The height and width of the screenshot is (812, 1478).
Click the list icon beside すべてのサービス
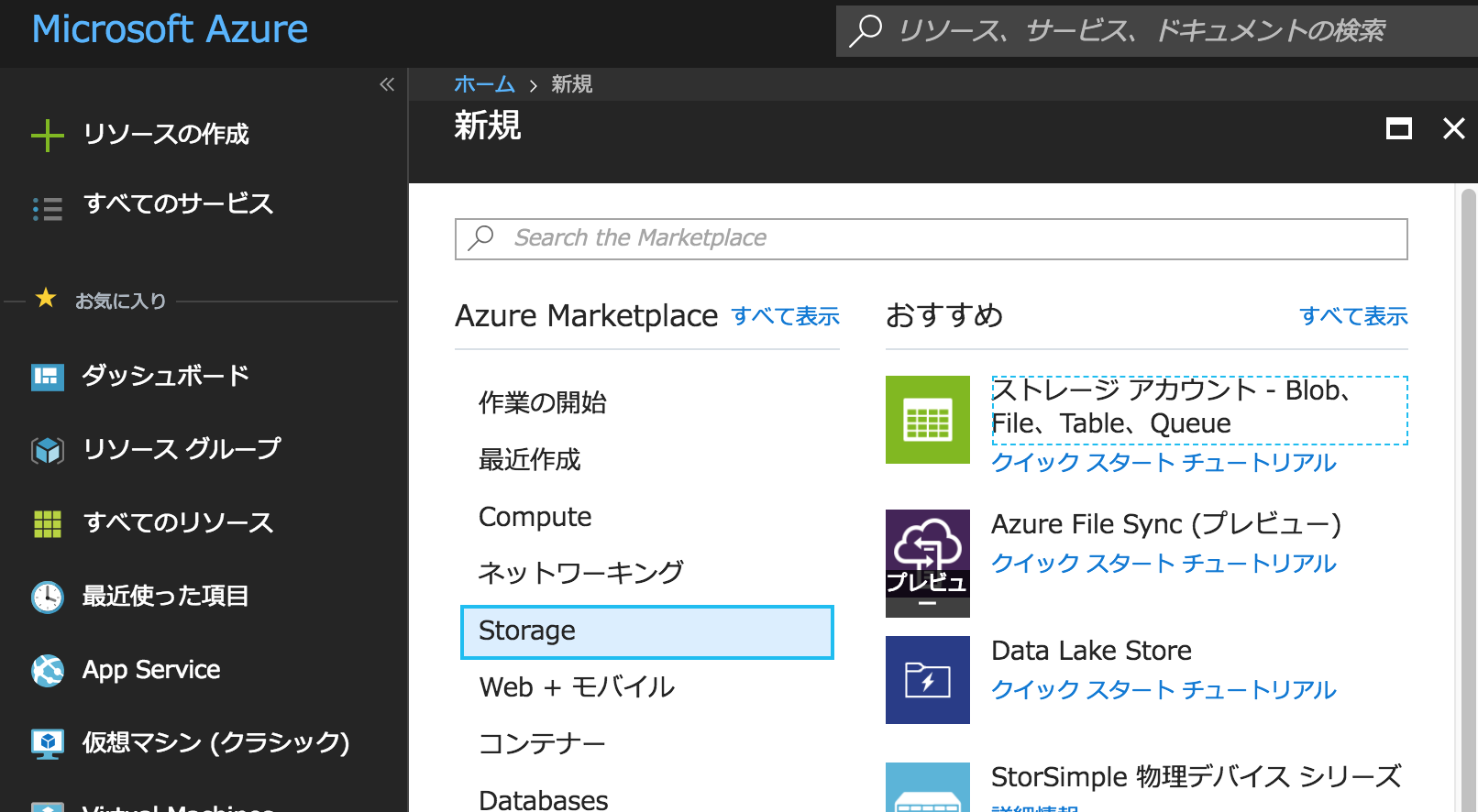pyautogui.click(x=48, y=209)
